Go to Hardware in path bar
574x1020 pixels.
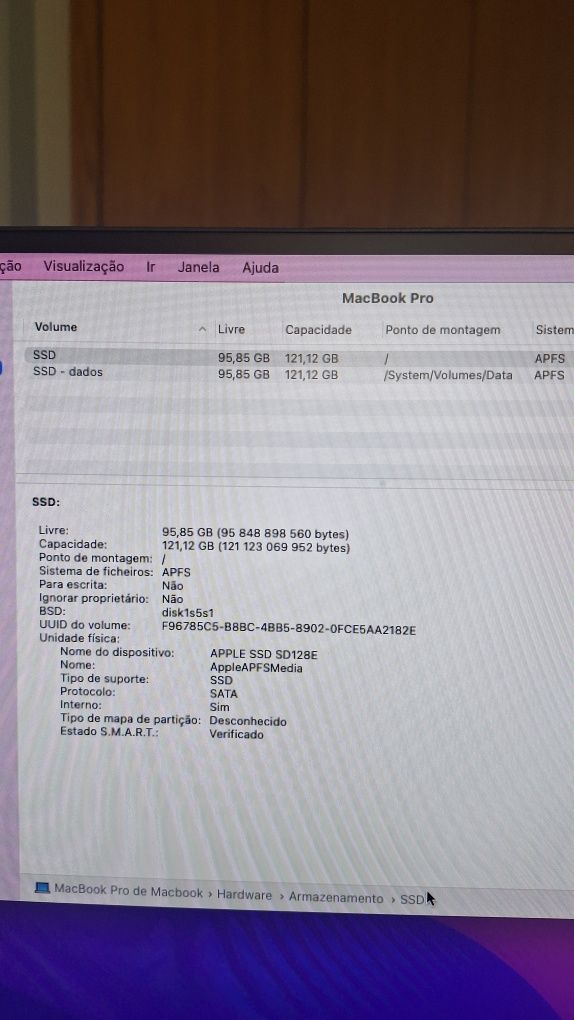click(244, 896)
